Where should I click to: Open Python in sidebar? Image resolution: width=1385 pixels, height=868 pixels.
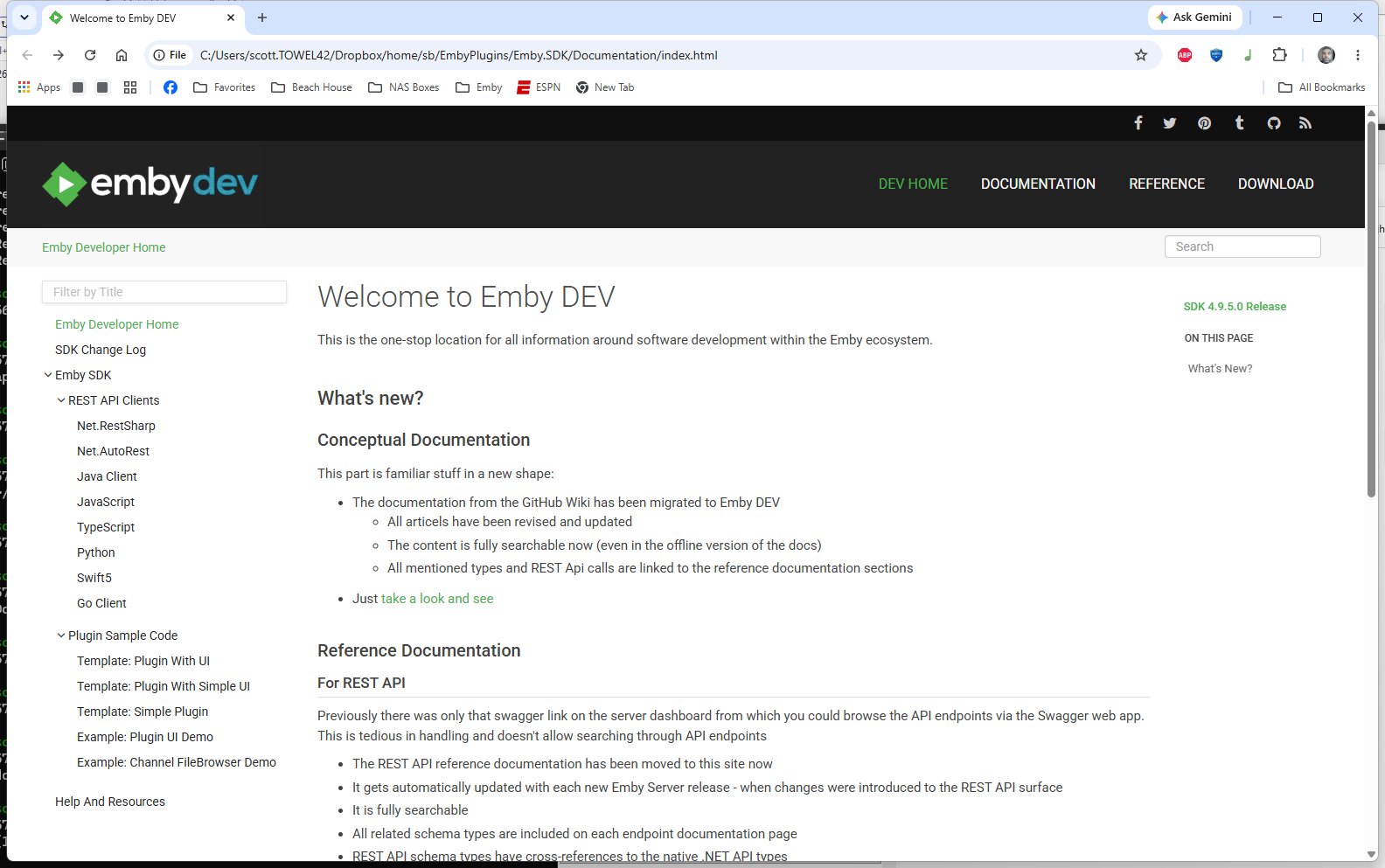[96, 552]
